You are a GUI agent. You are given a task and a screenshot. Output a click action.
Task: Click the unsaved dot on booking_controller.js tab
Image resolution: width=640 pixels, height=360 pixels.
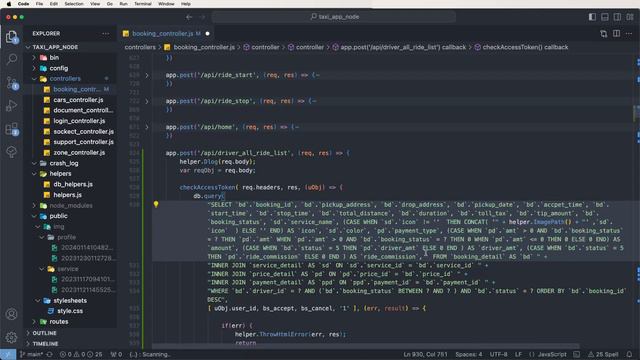tap(207, 33)
